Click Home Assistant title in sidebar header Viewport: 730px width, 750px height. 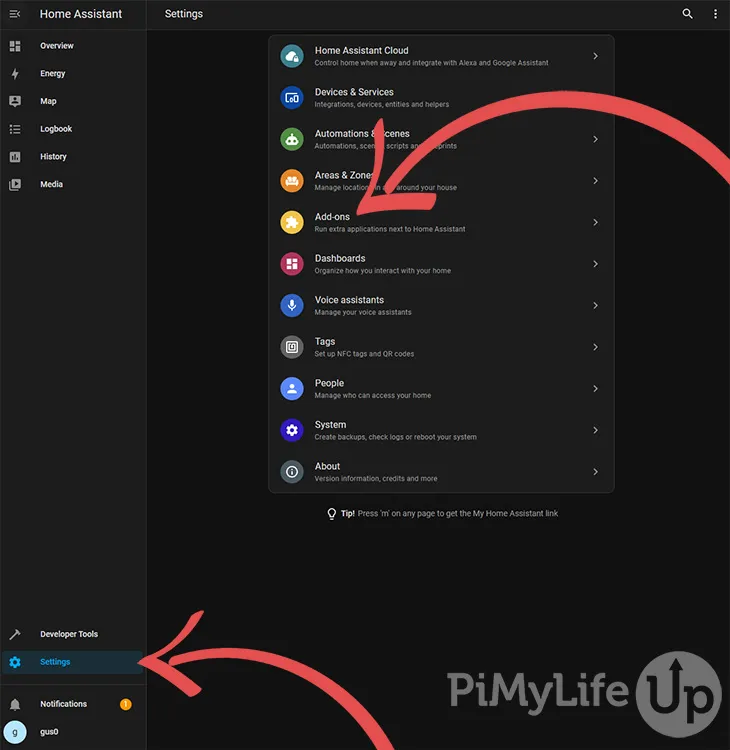pos(81,14)
